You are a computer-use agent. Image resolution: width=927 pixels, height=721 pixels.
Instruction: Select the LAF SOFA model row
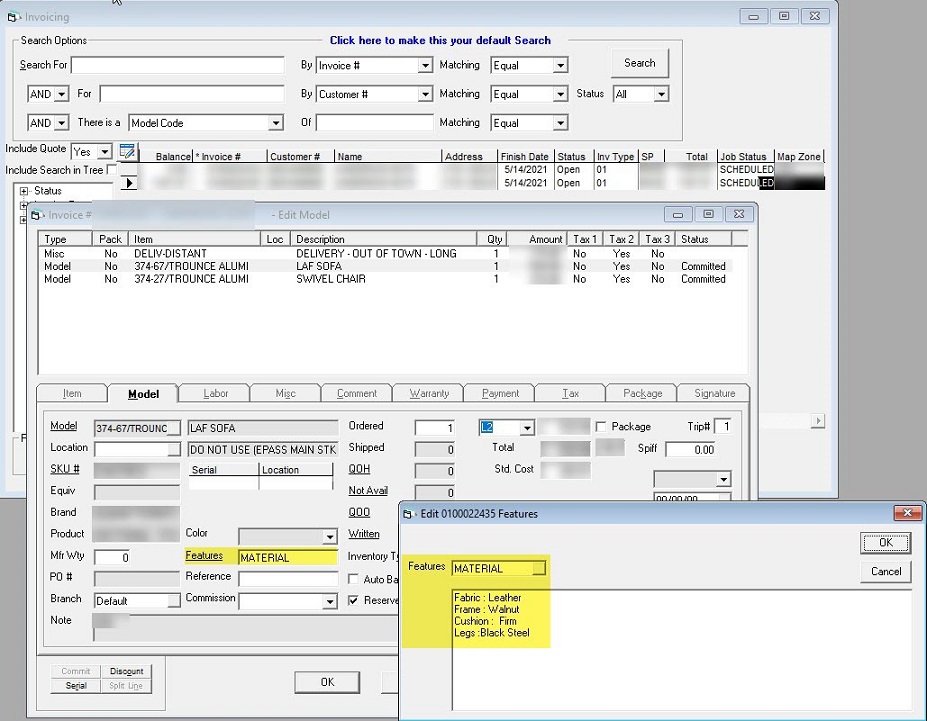[385, 267]
